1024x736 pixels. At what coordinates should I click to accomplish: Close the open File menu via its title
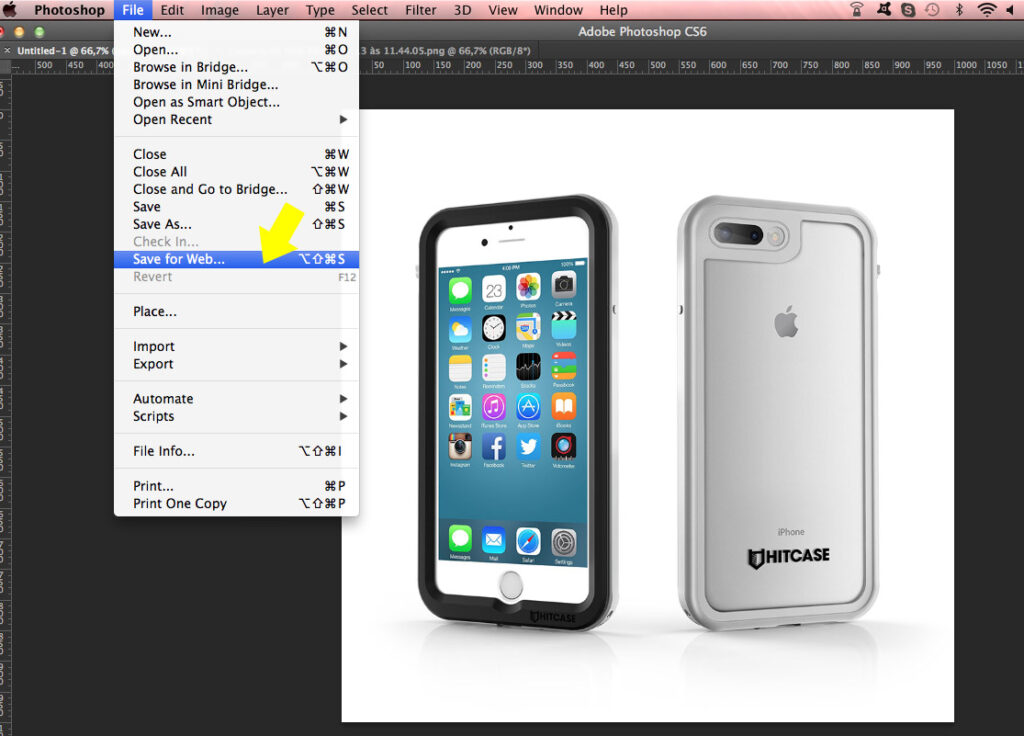pyautogui.click(x=133, y=10)
